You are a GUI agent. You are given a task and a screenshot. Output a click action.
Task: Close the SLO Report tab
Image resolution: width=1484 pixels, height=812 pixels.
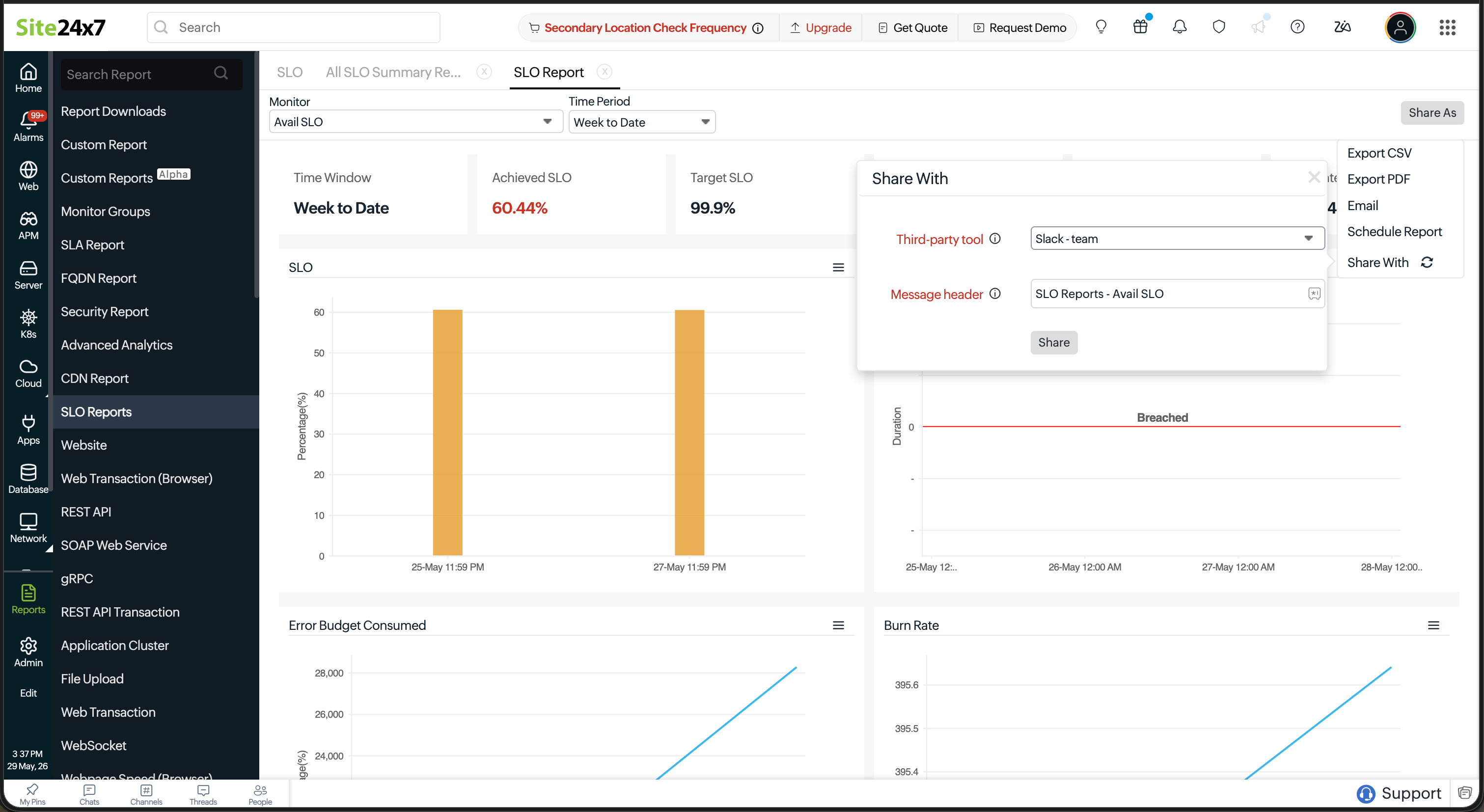click(605, 71)
